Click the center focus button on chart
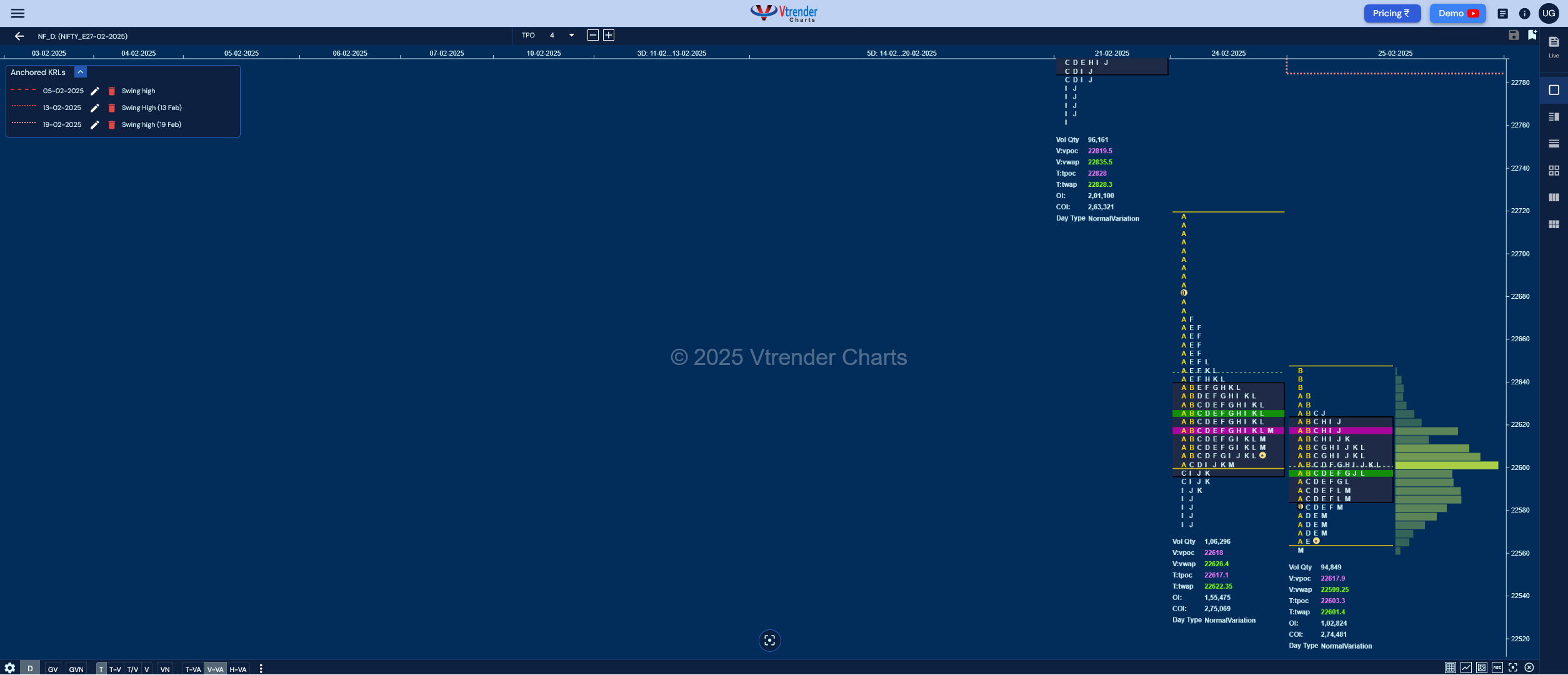Viewport: 1568px width, 675px height. coord(769,641)
